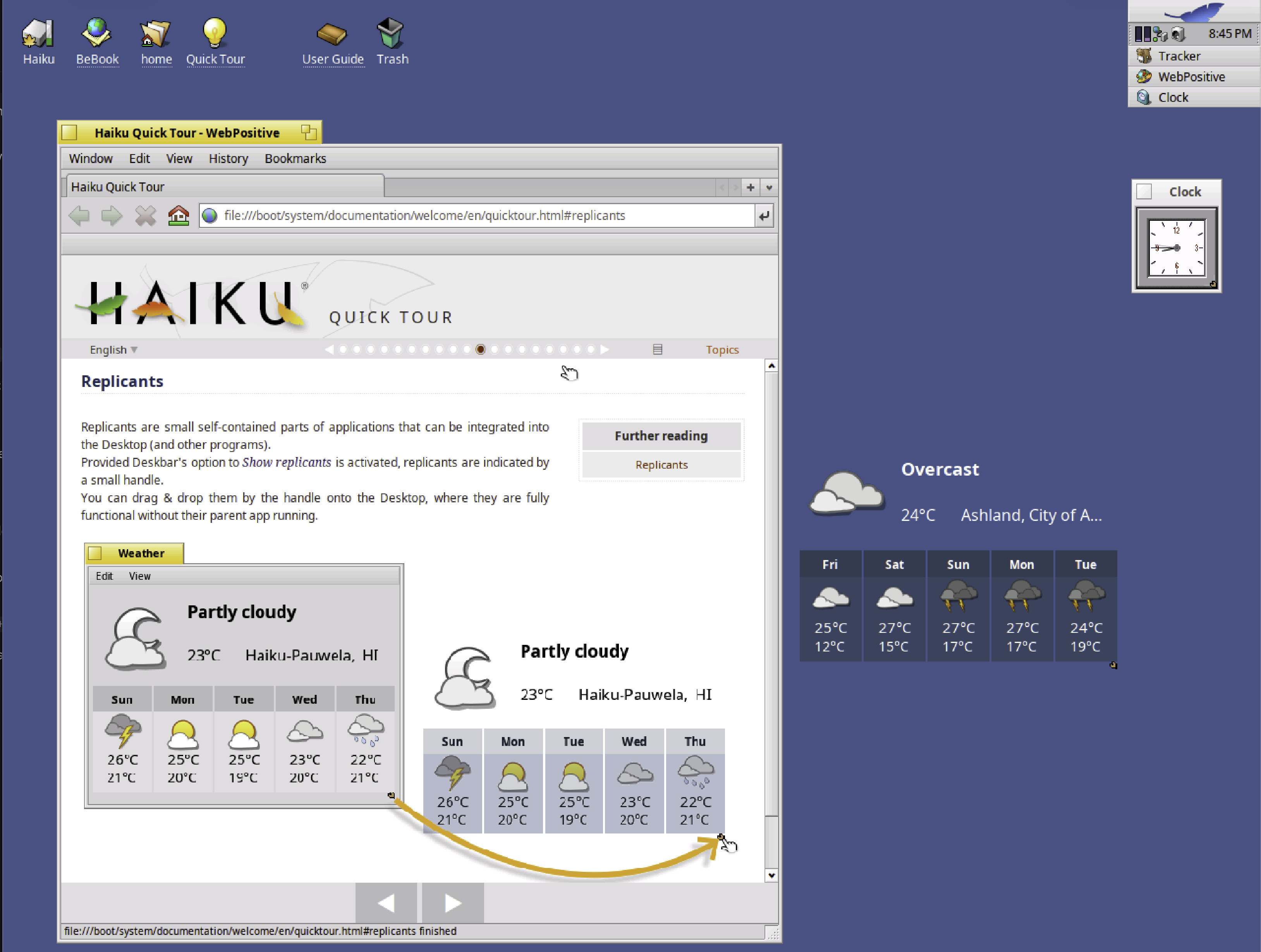1261x952 pixels.
Task: Open the Edit menu in WebPositive menu bar
Action: (x=139, y=158)
